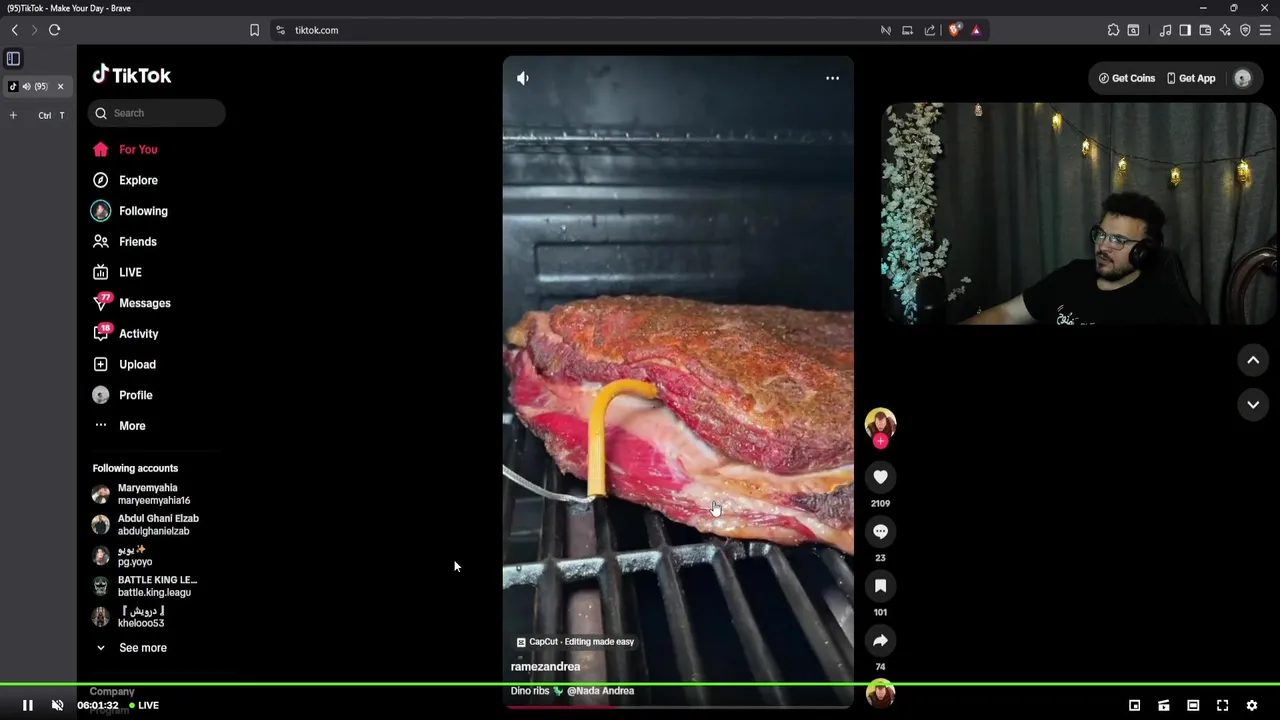Enter fullscreen in the stream player

[x=1222, y=705]
